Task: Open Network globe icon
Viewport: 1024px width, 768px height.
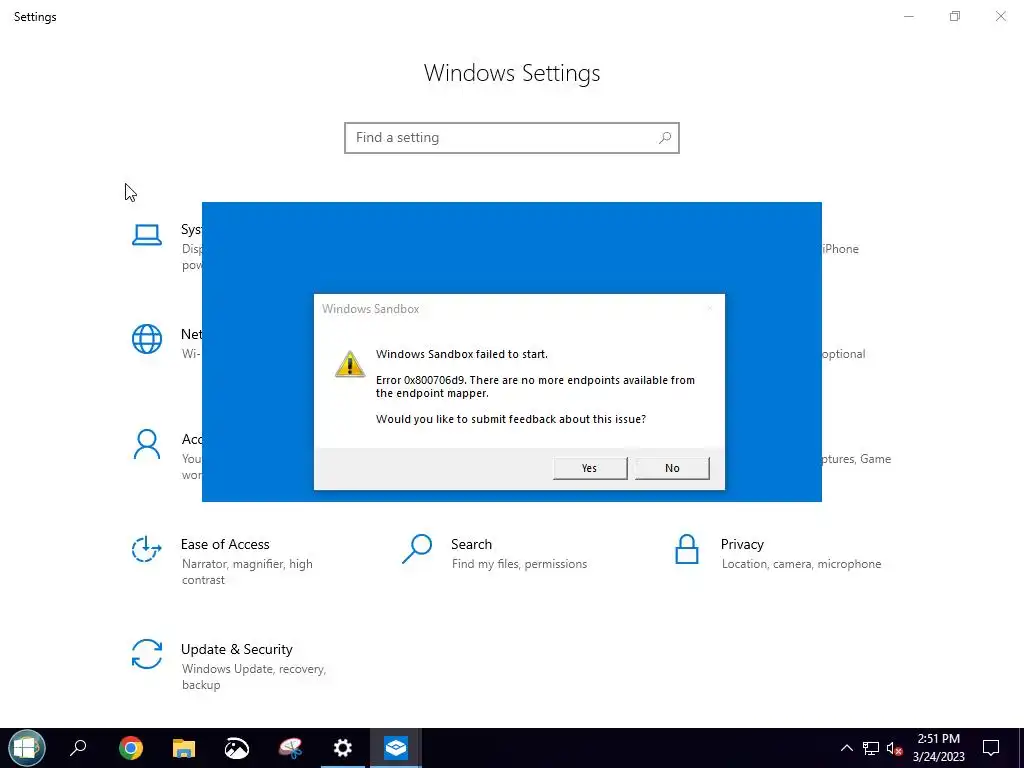Action: [x=146, y=339]
